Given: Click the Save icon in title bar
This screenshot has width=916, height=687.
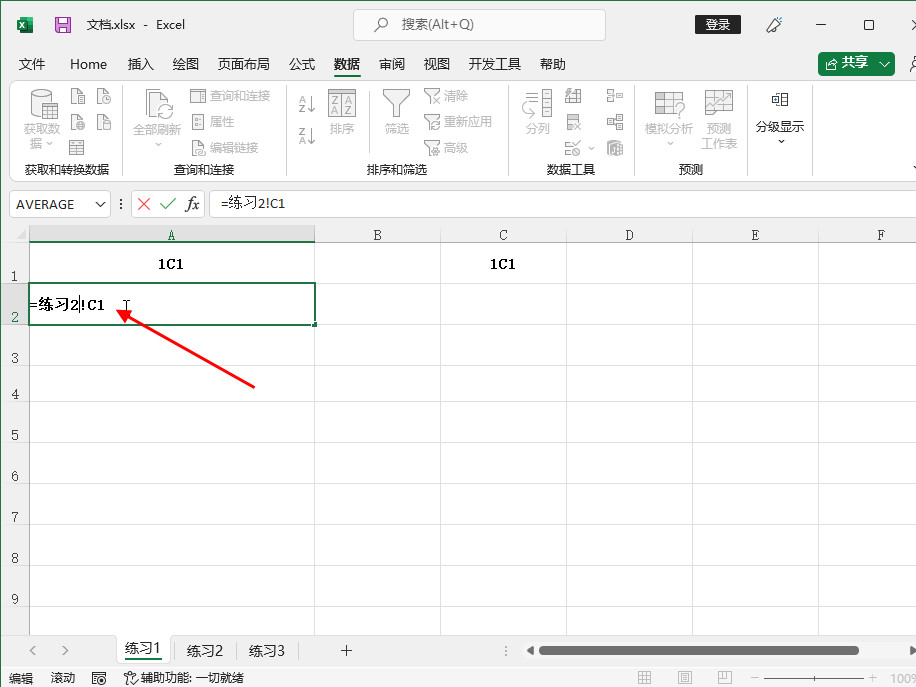Looking at the screenshot, I should click(63, 25).
